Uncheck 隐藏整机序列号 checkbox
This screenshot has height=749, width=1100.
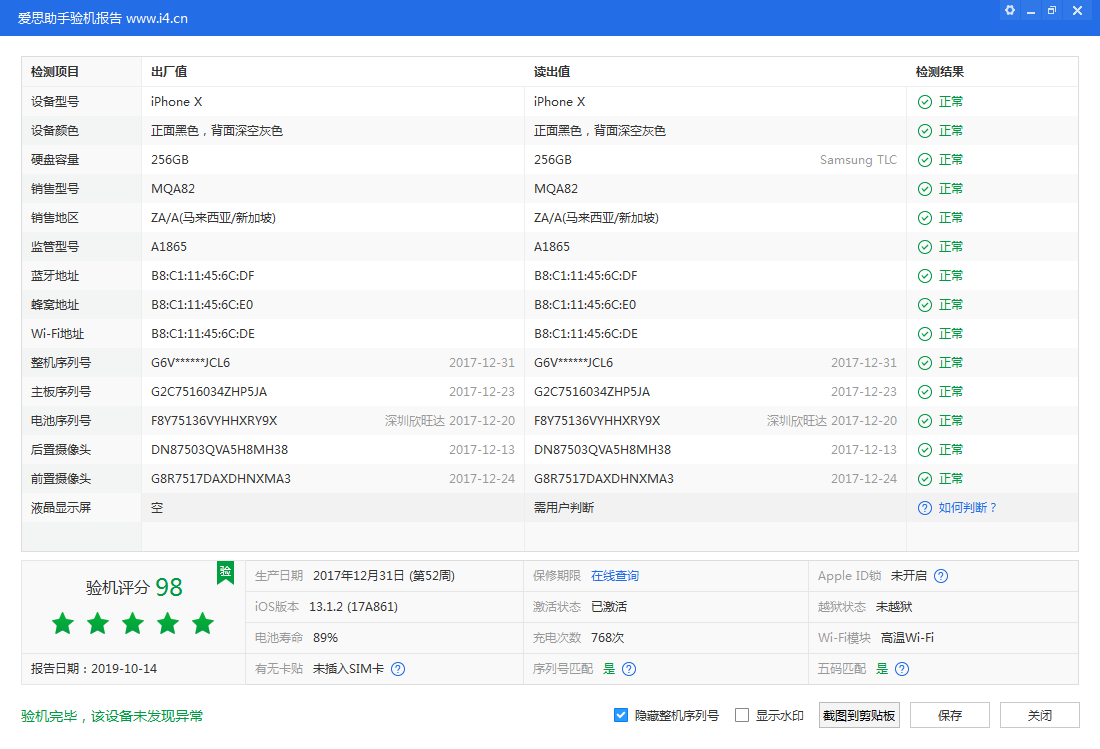621,715
